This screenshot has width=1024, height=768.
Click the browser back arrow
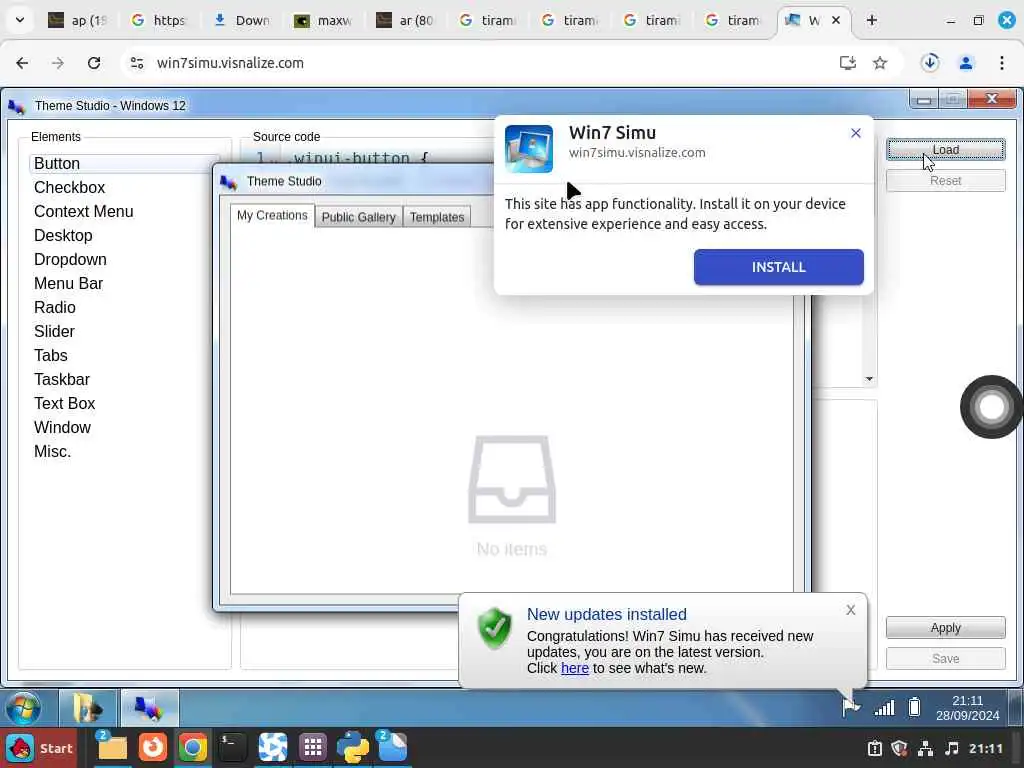point(22,63)
